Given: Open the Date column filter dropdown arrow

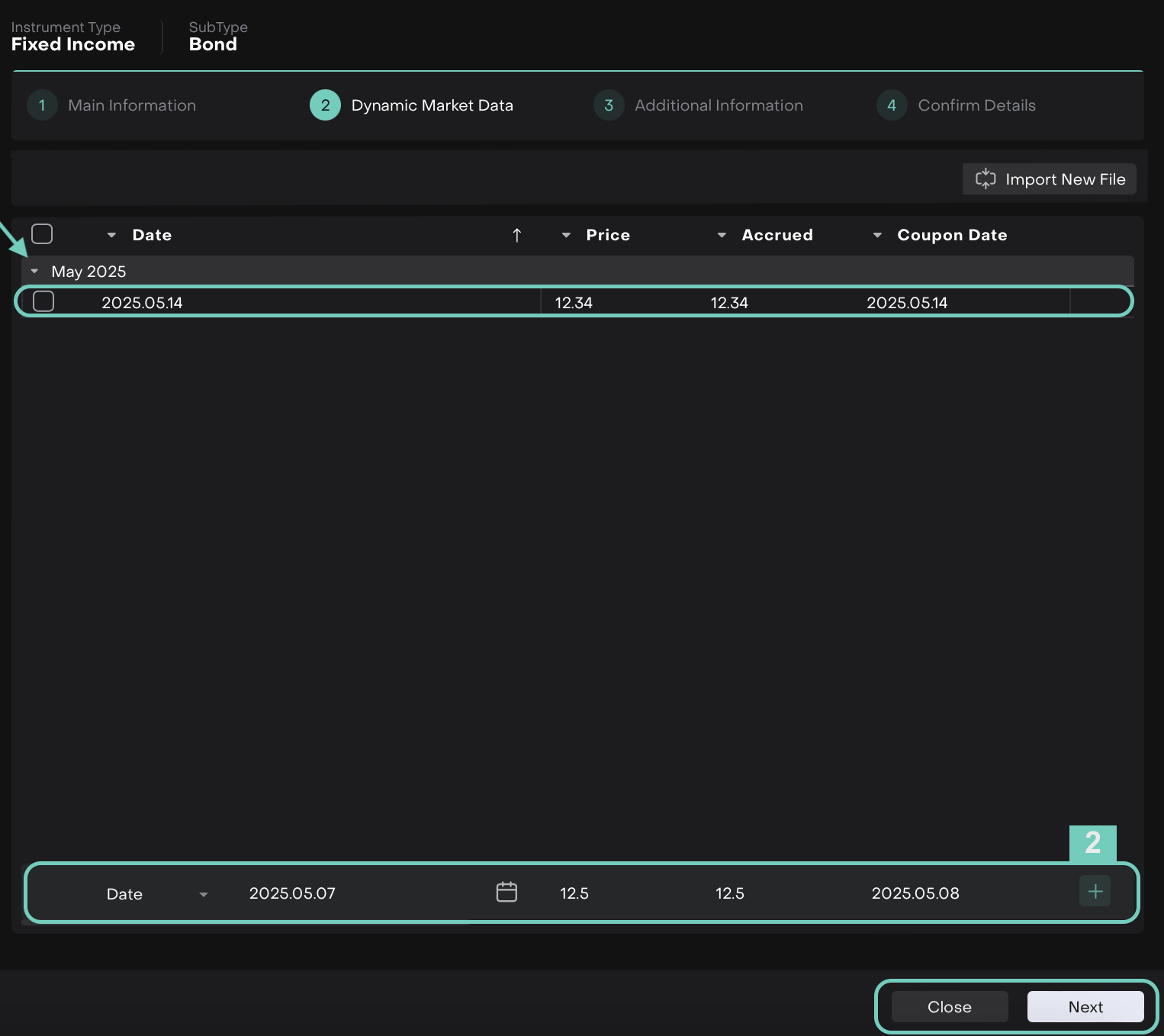Looking at the screenshot, I should [x=111, y=235].
